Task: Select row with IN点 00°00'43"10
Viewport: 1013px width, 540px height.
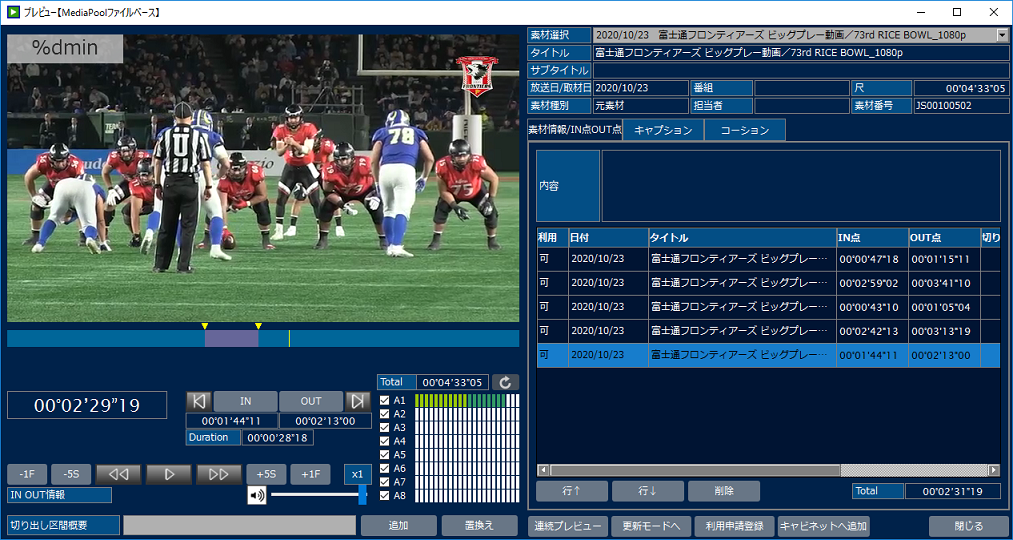Action: [x=769, y=307]
